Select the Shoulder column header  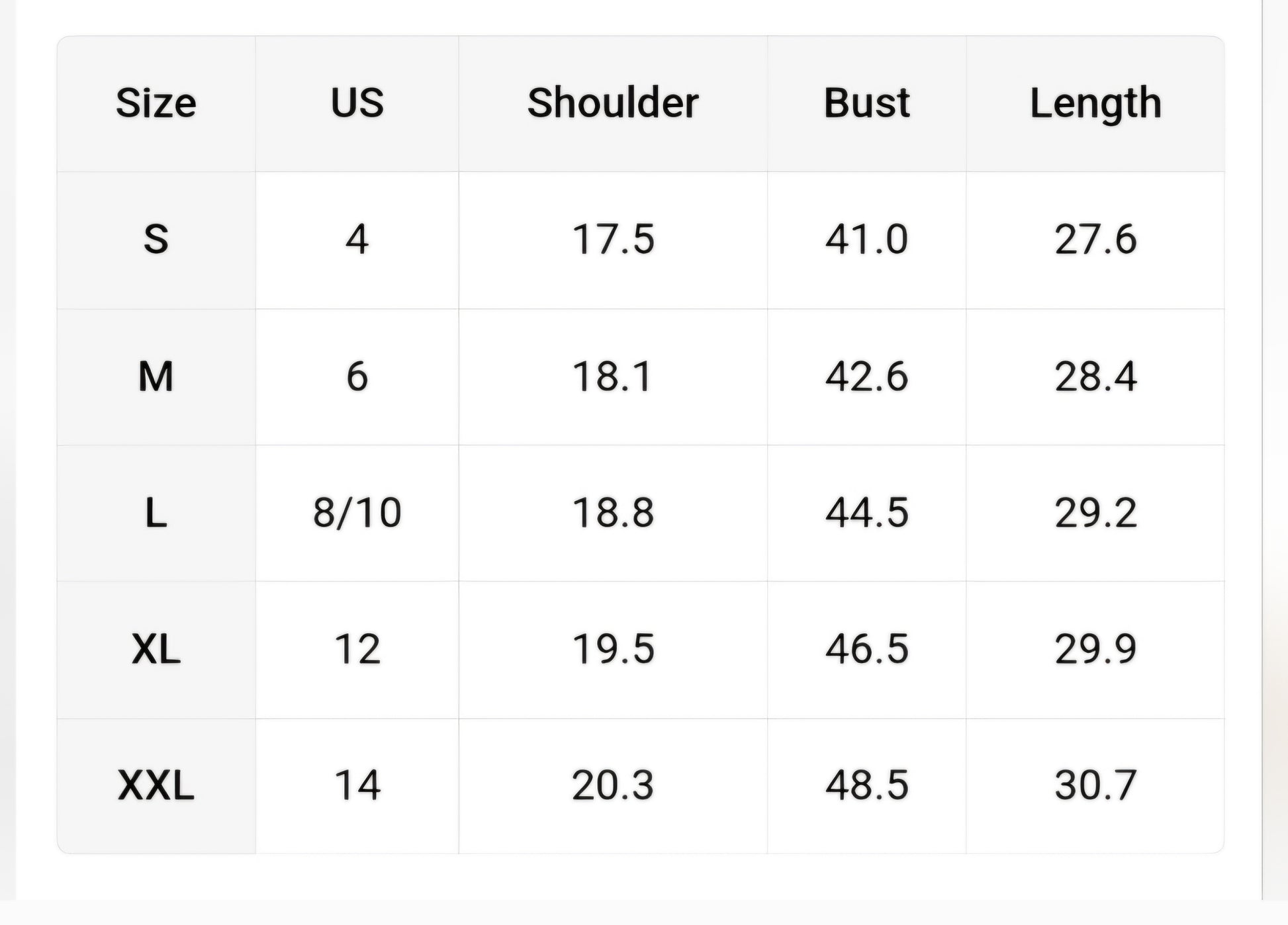[x=613, y=103]
